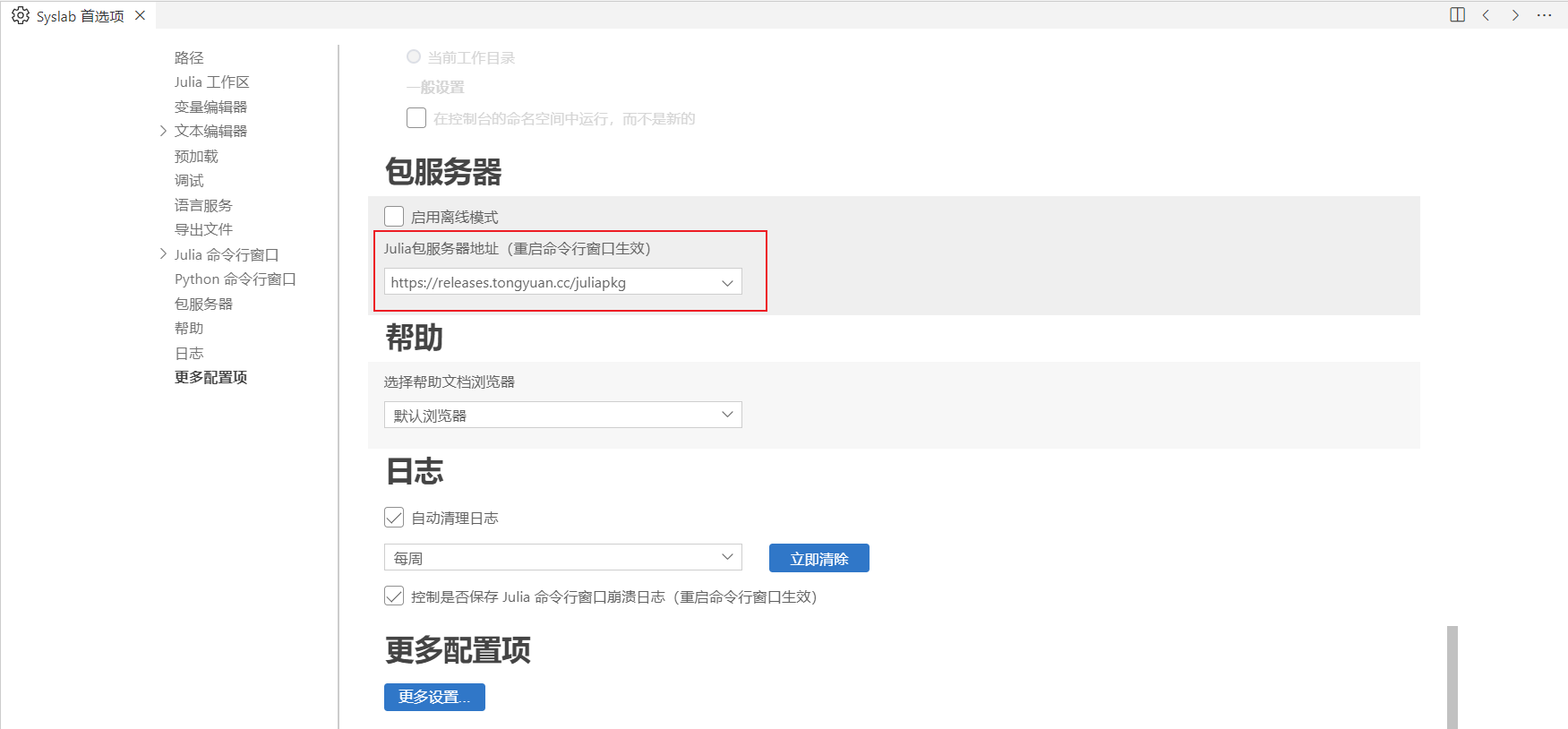
Task: Open 调试 settings section
Action: click(x=189, y=180)
